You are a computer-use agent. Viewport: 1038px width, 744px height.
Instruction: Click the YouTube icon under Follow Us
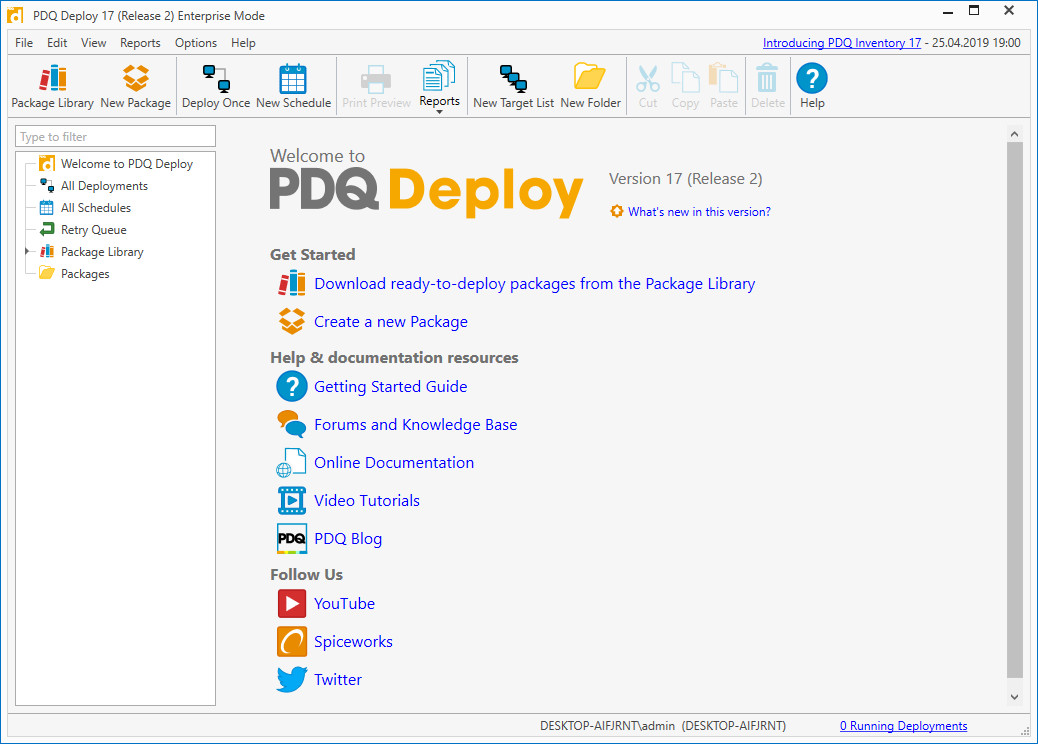coord(291,604)
